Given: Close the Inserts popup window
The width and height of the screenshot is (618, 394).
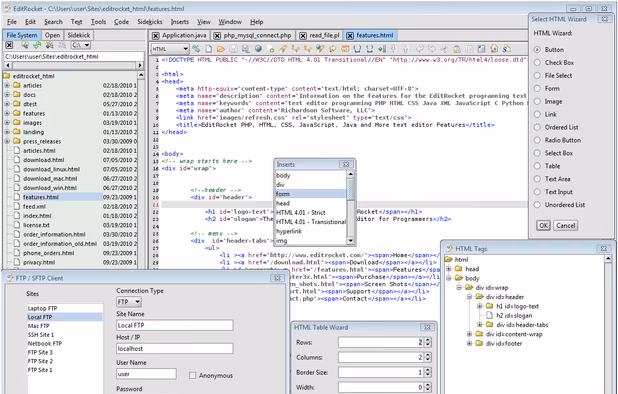Looking at the screenshot, I should (x=346, y=164).
